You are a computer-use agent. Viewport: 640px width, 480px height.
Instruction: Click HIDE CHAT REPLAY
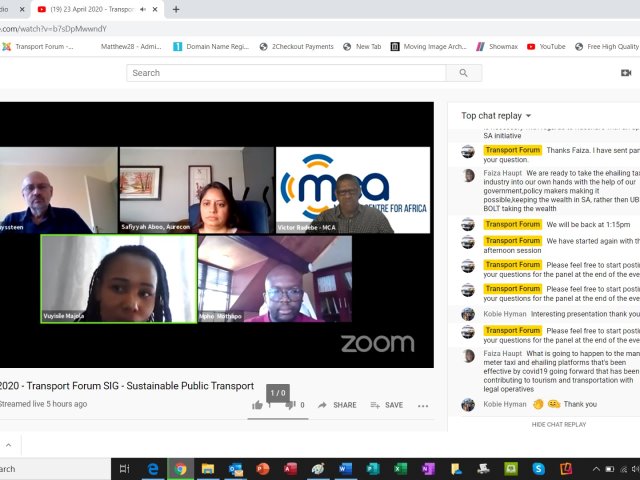(x=559, y=424)
